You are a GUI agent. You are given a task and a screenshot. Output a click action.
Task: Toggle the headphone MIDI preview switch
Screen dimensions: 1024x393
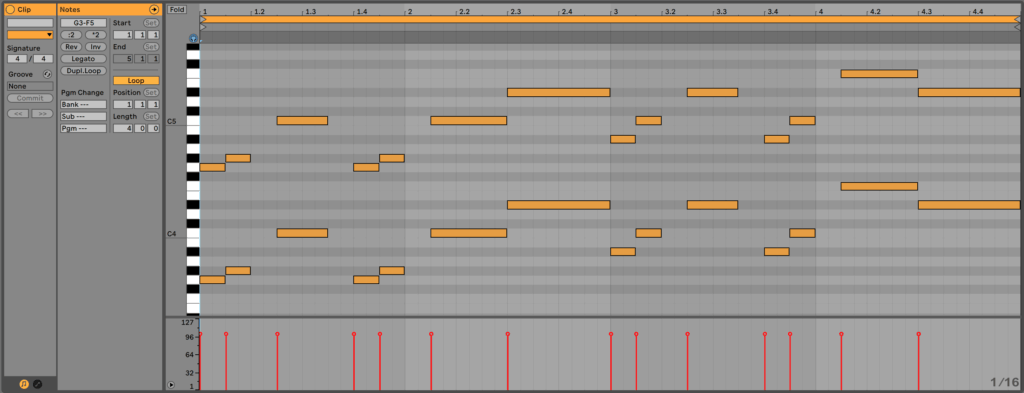(193, 39)
